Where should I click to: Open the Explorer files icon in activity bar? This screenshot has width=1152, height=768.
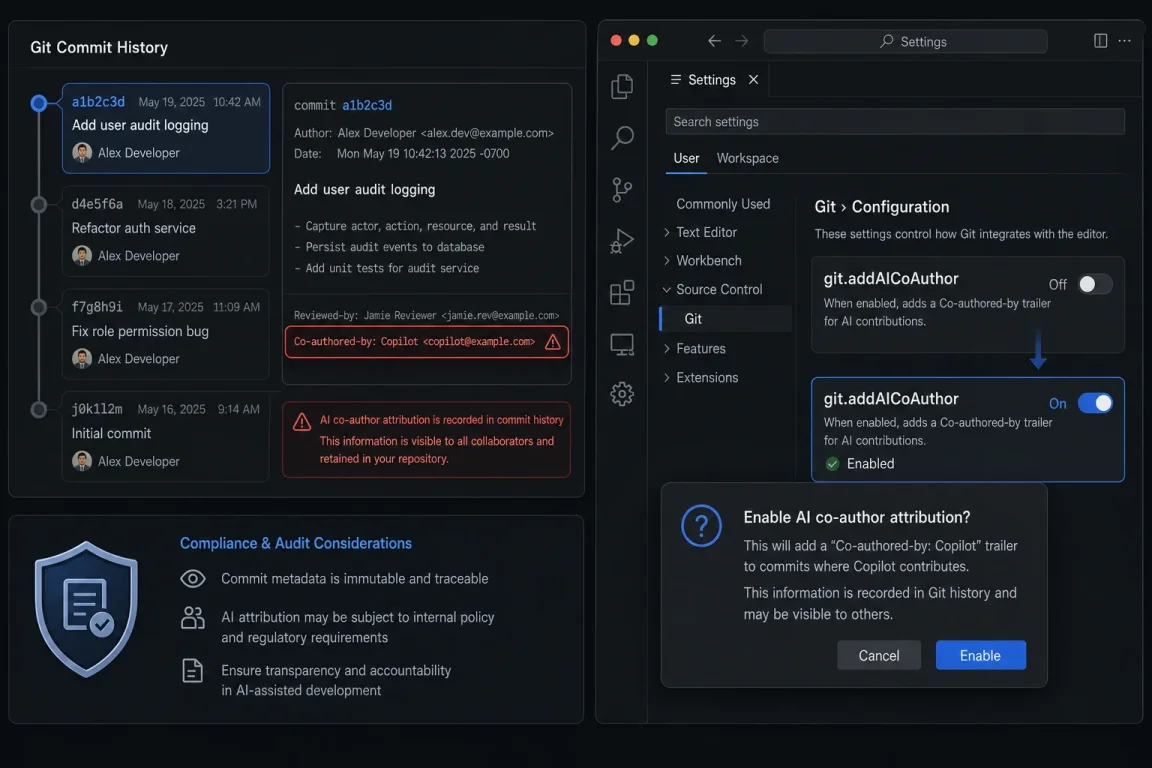pos(622,87)
